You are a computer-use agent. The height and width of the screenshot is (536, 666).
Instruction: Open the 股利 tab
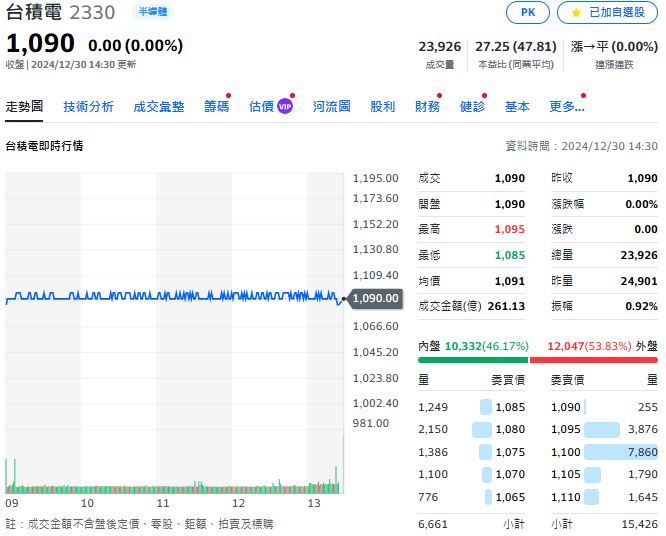tap(382, 106)
